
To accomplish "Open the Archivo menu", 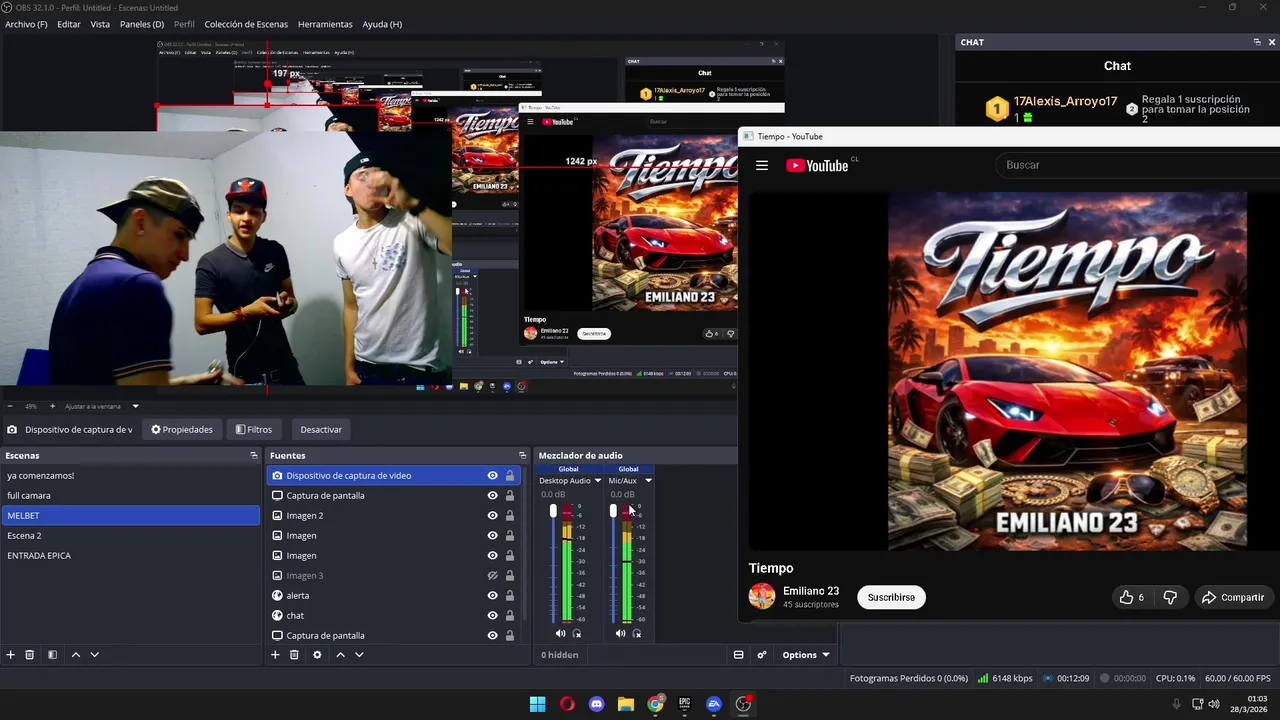I will point(26,24).
